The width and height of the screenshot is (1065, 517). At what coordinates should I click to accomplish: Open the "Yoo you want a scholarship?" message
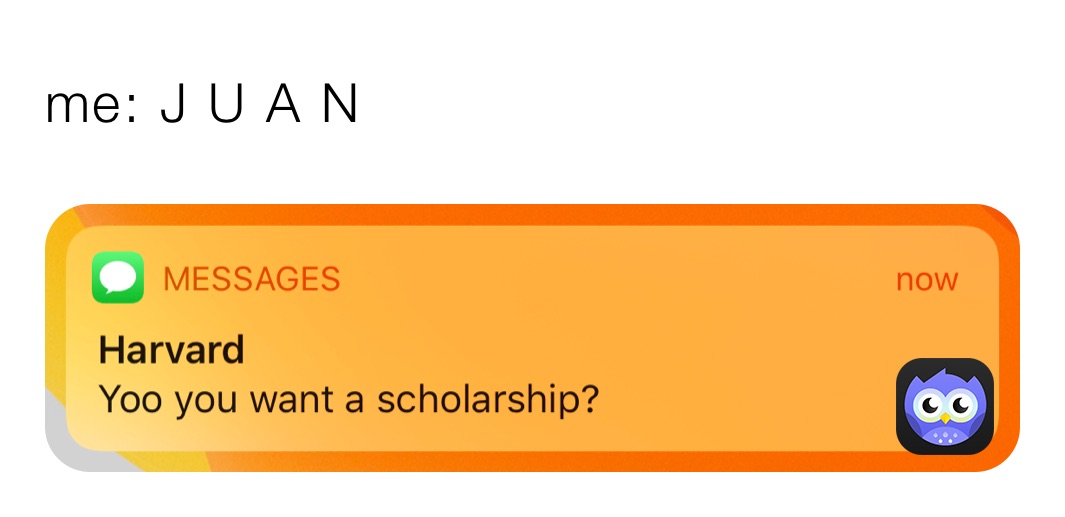pyautogui.click(x=349, y=400)
